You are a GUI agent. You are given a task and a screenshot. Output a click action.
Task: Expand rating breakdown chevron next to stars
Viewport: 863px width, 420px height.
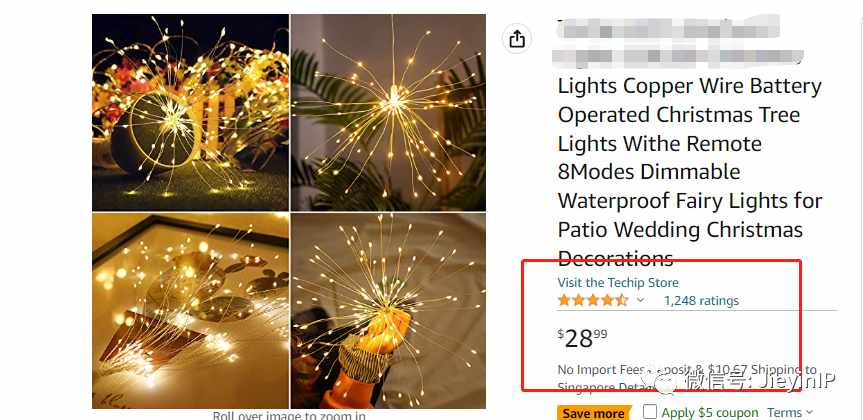click(x=640, y=301)
